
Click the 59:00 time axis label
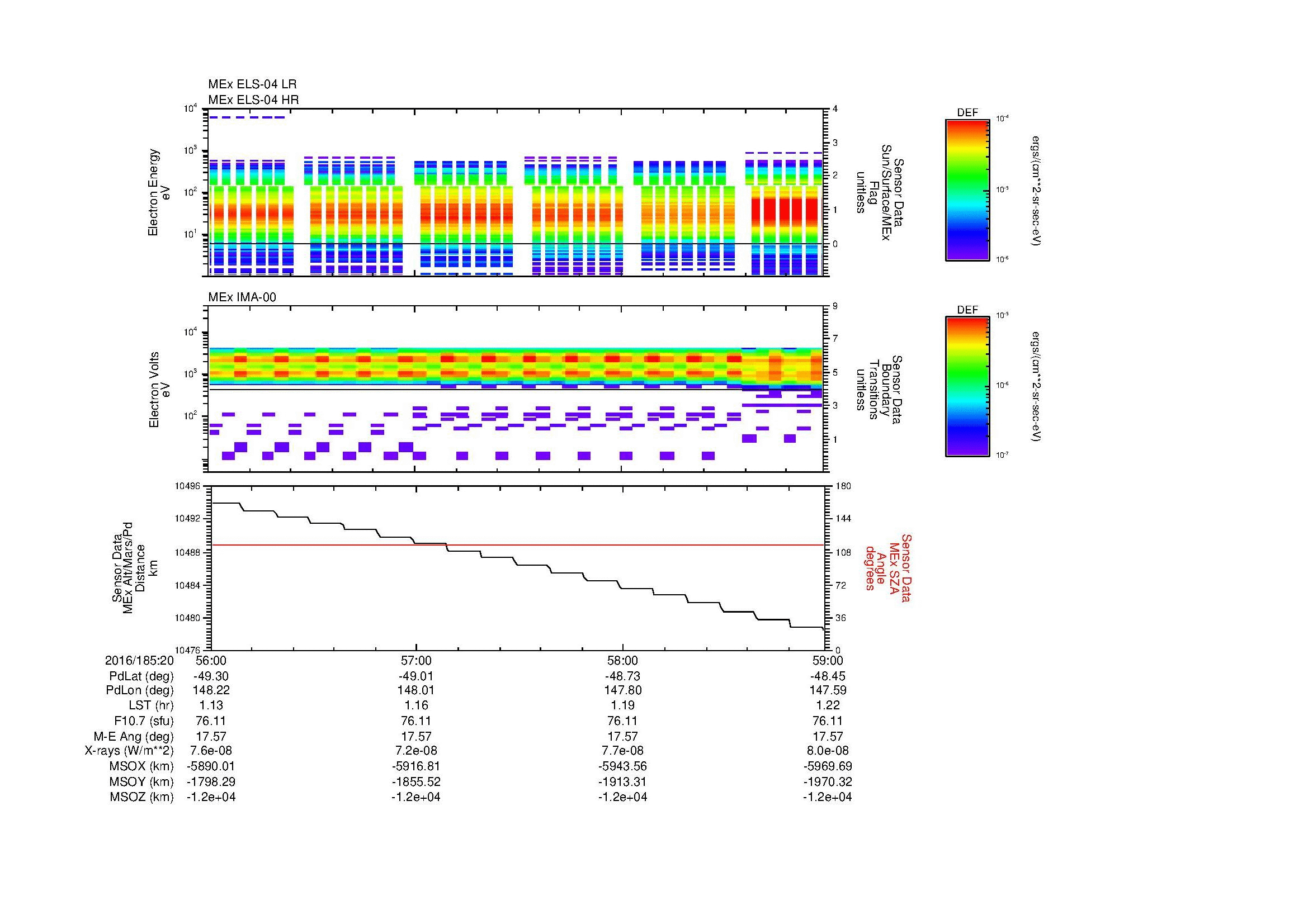point(828,660)
